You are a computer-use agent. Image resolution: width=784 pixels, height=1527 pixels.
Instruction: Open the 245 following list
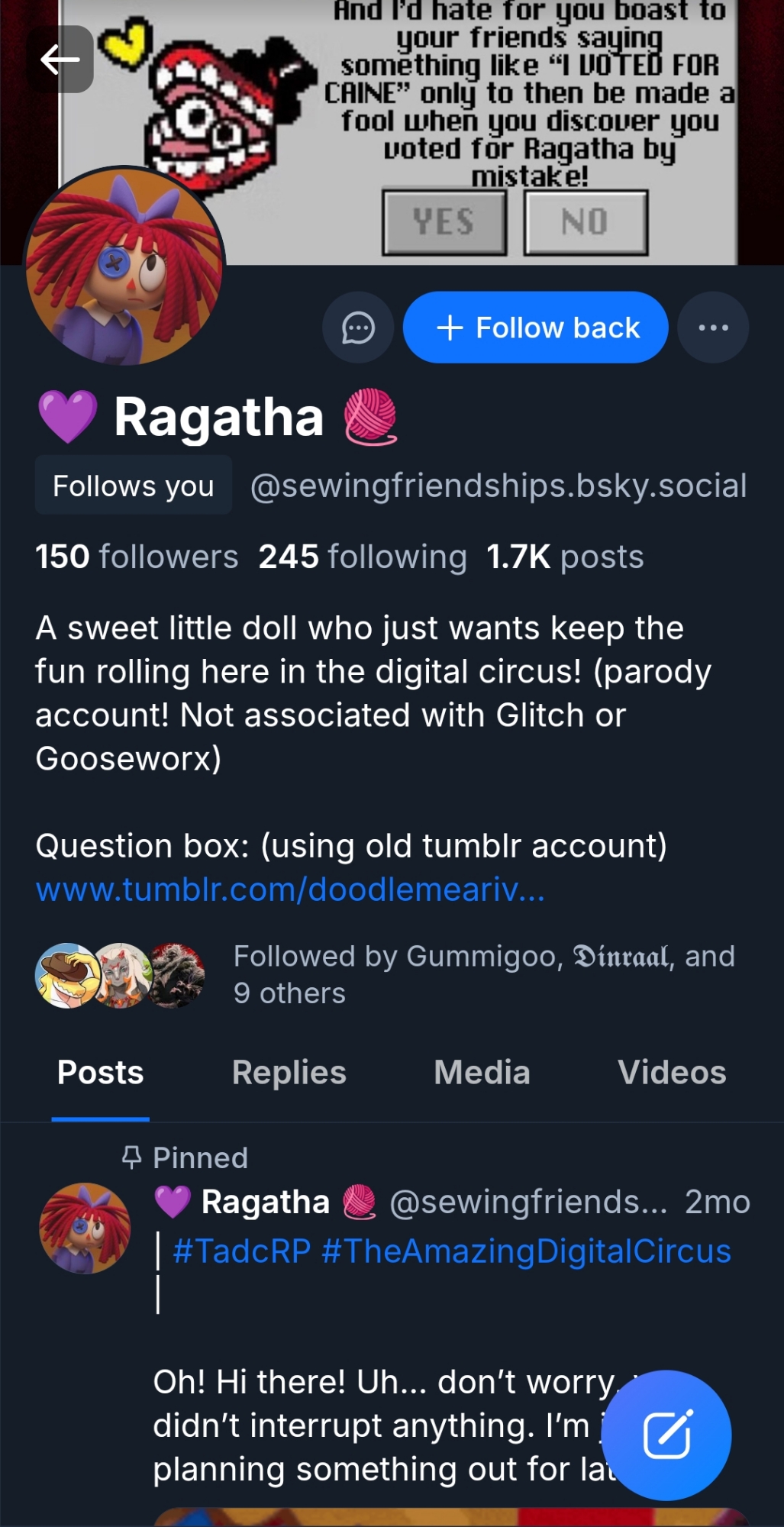[x=363, y=557]
